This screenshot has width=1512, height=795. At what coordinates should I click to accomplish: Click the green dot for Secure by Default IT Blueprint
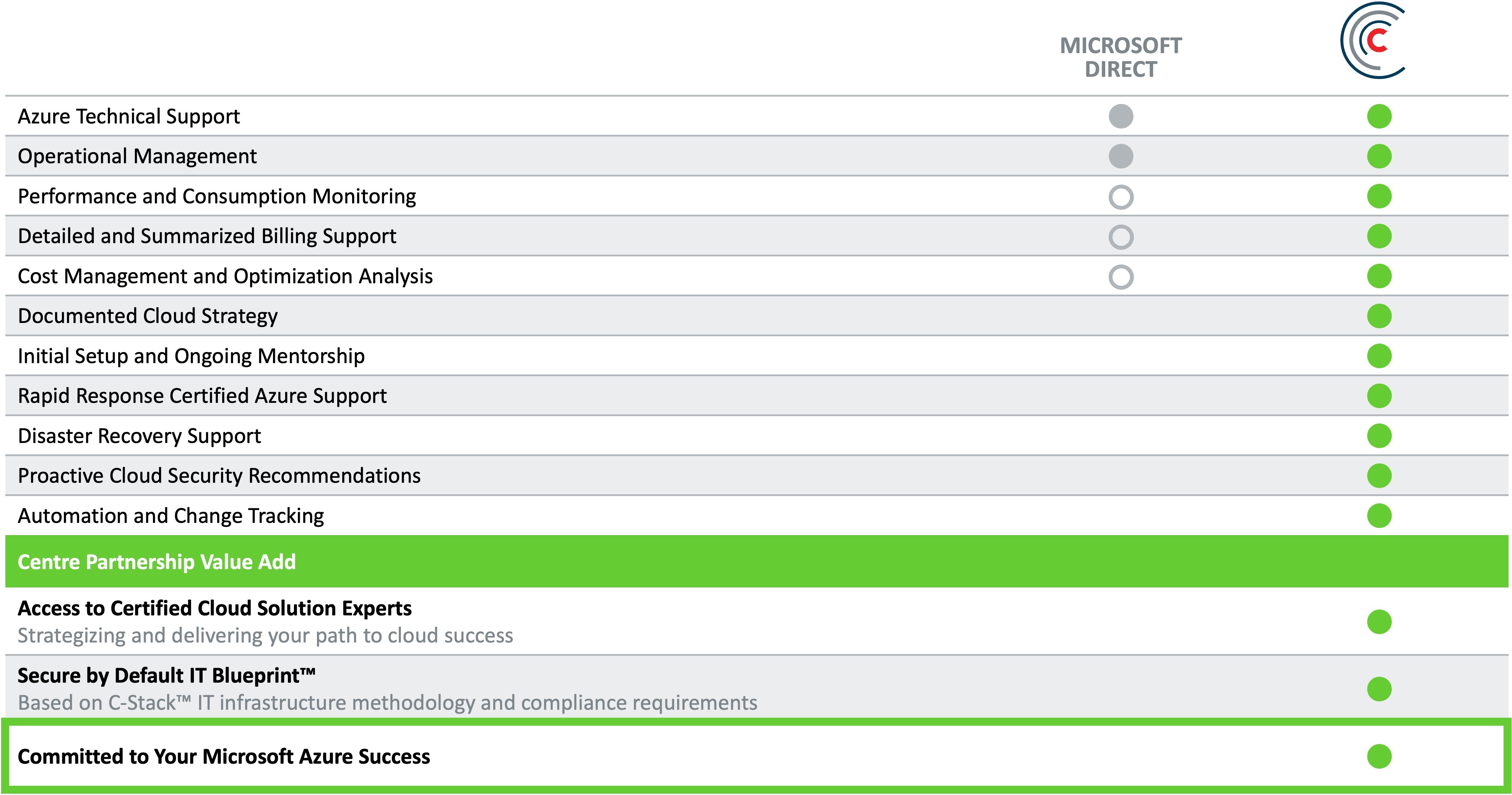coord(1379,689)
